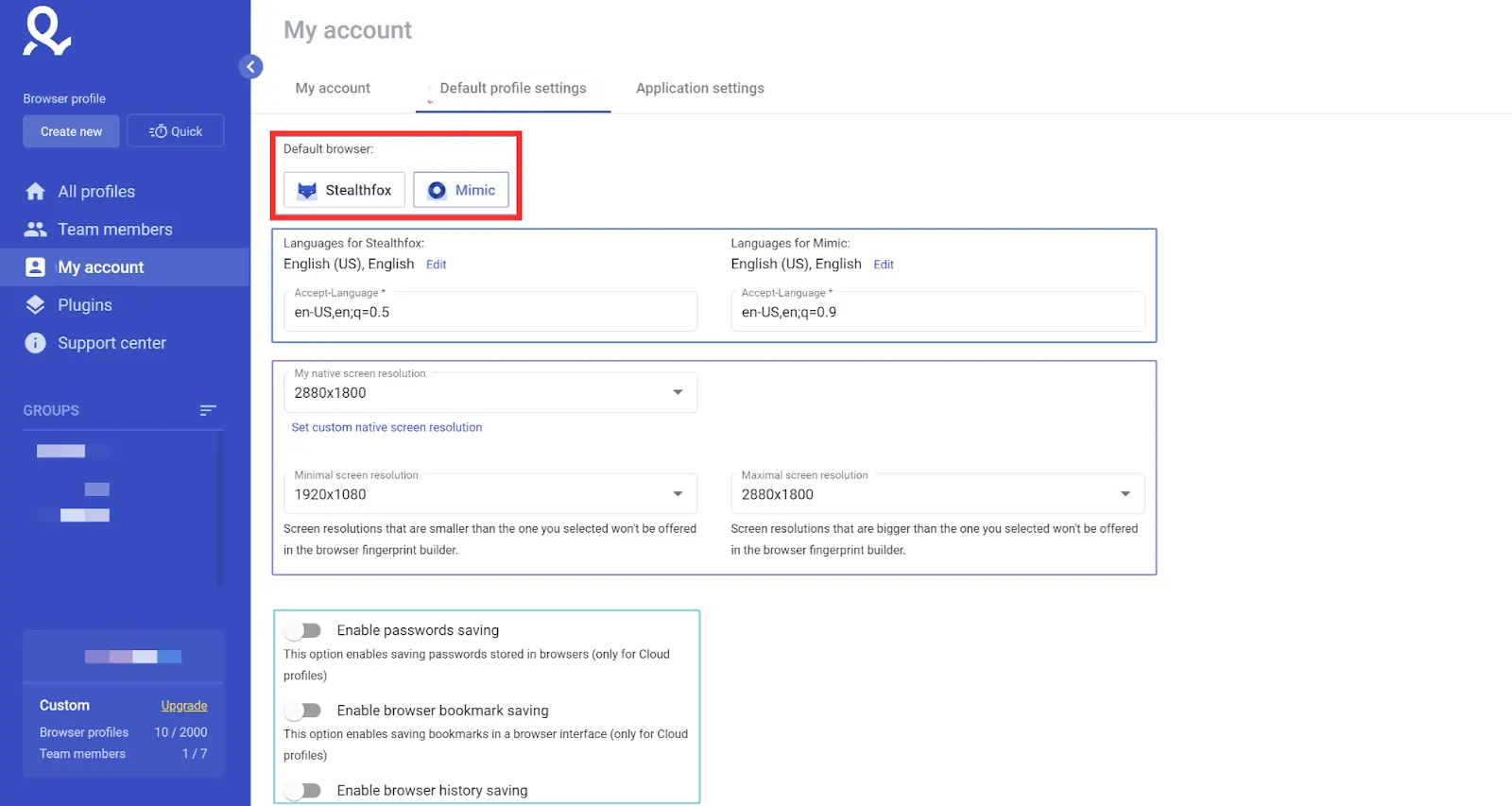The image size is (1512, 806).
Task: Click the Multilogin logo icon
Action: coord(47,30)
